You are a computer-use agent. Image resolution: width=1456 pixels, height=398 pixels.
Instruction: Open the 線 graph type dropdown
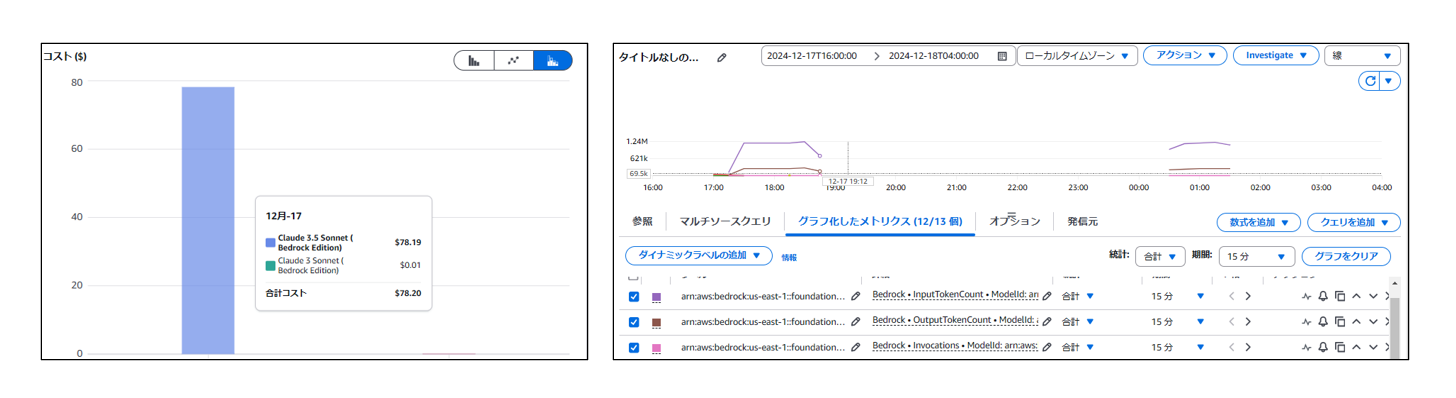point(1362,56)
